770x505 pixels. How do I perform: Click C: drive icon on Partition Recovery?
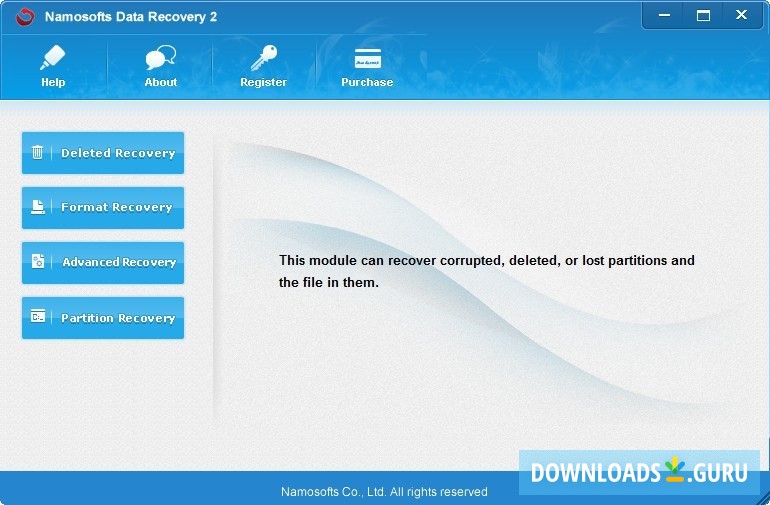38,316
